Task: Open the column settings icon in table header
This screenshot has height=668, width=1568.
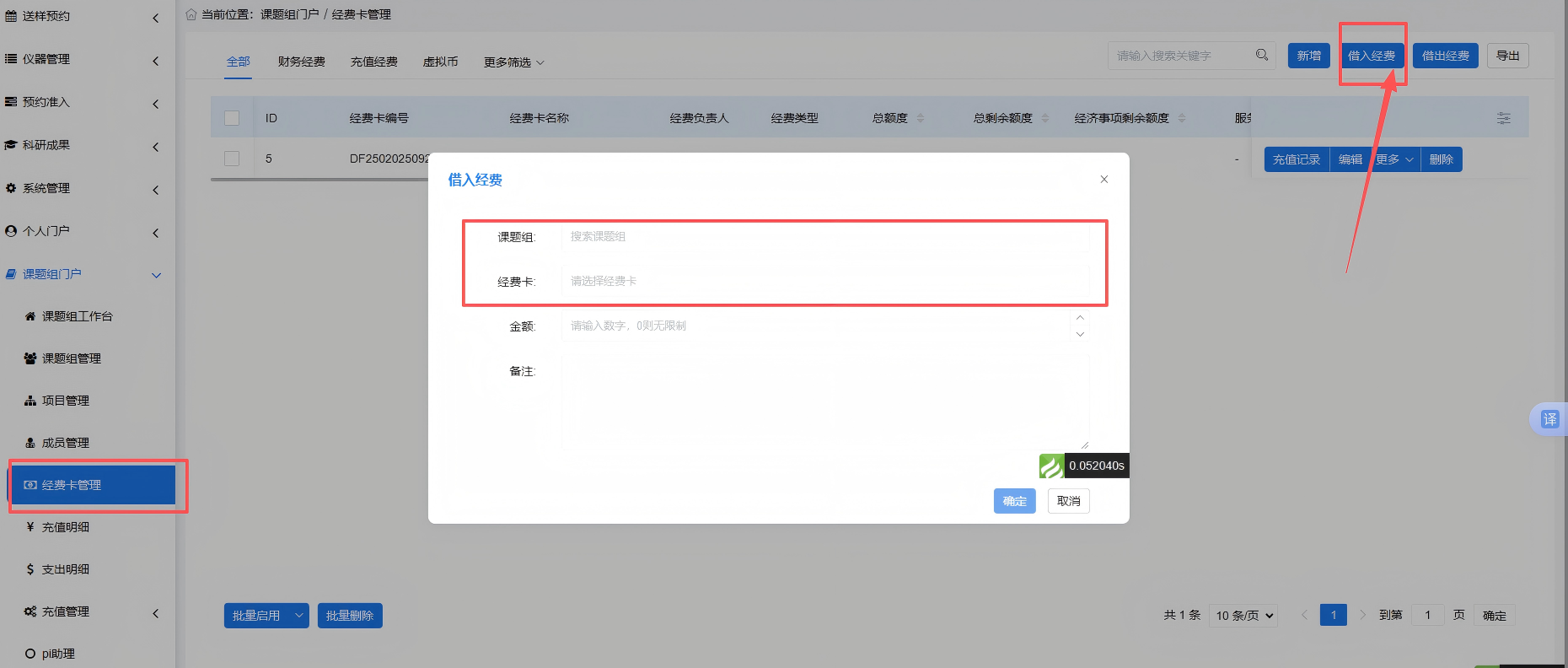Action: [x=1503, y=118]
